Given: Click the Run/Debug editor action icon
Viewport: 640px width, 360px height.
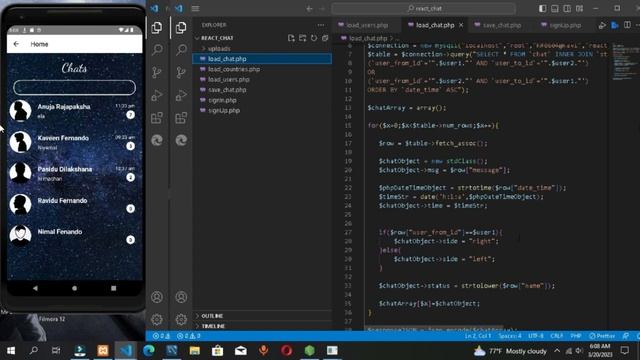Looking at the screenshot, I should pyautogui.click(x=602, y=25).
